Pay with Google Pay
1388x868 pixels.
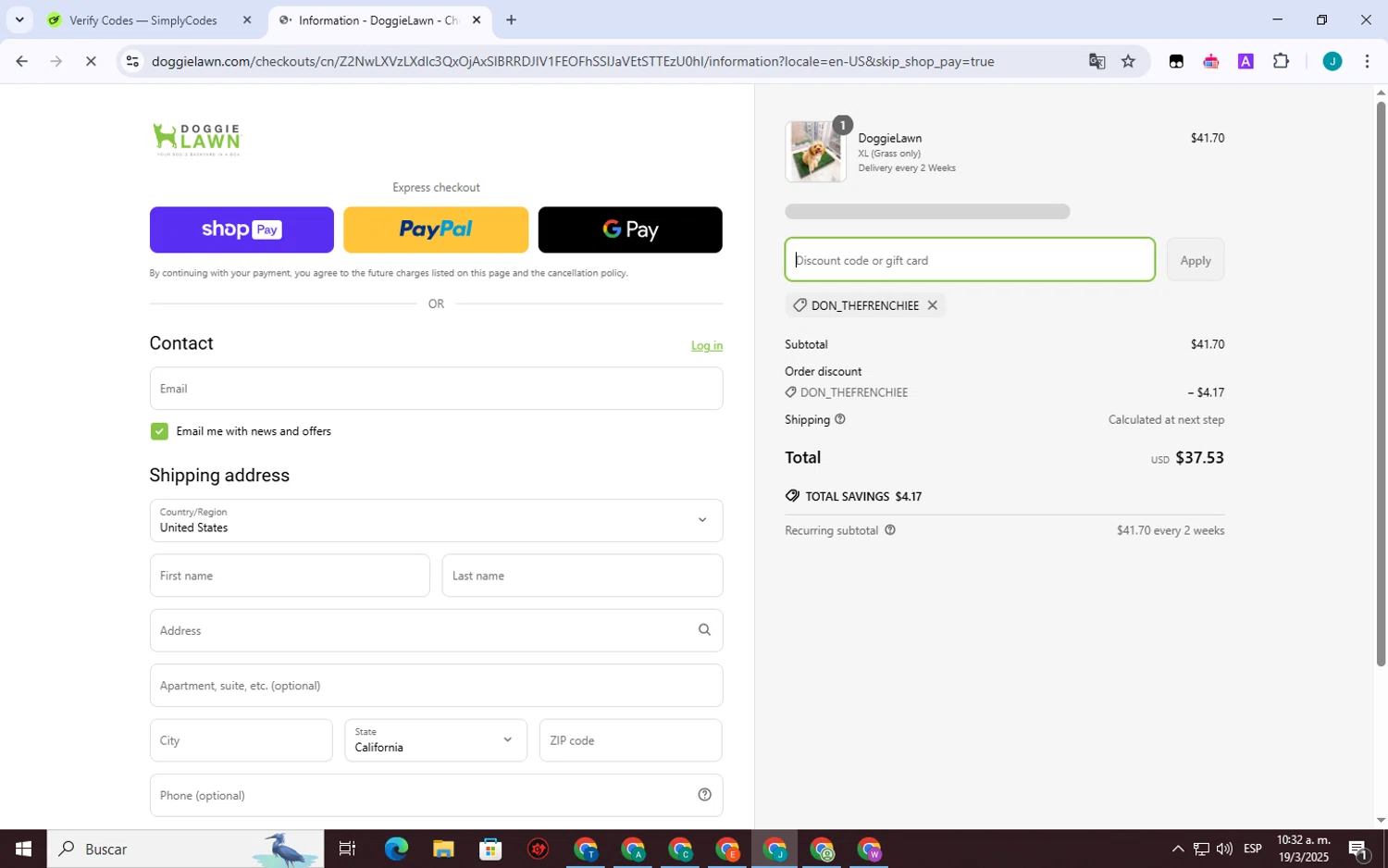tap(630, 229)
